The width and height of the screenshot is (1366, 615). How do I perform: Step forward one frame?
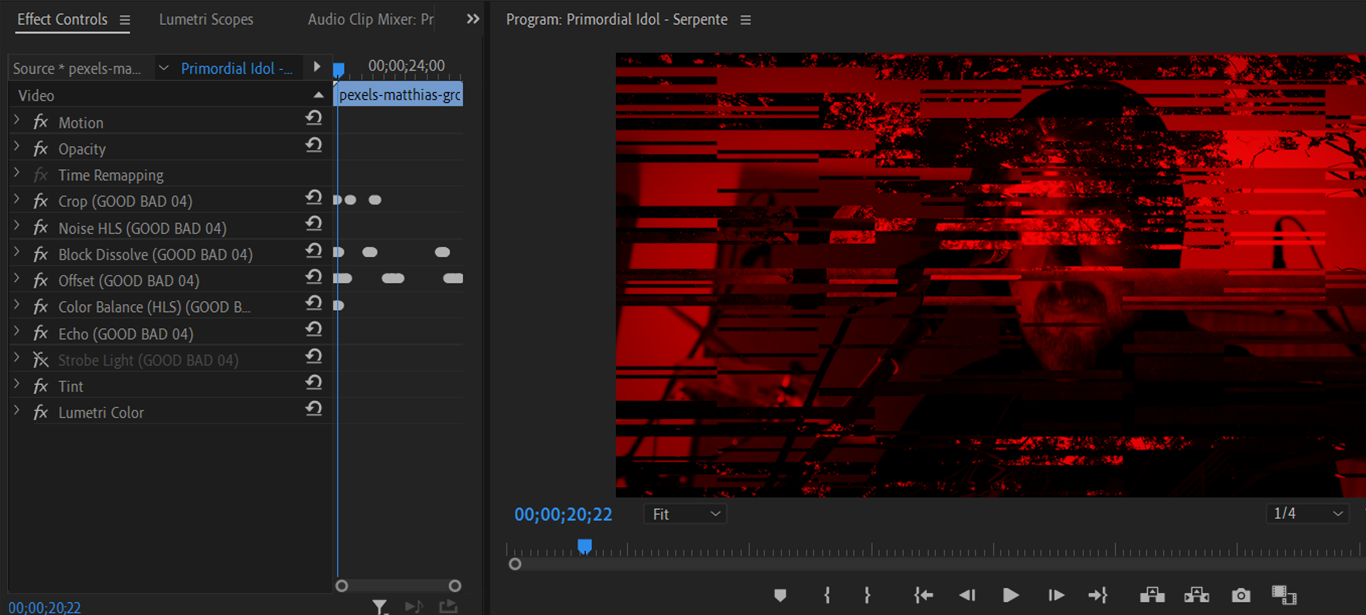(1056, 595)
